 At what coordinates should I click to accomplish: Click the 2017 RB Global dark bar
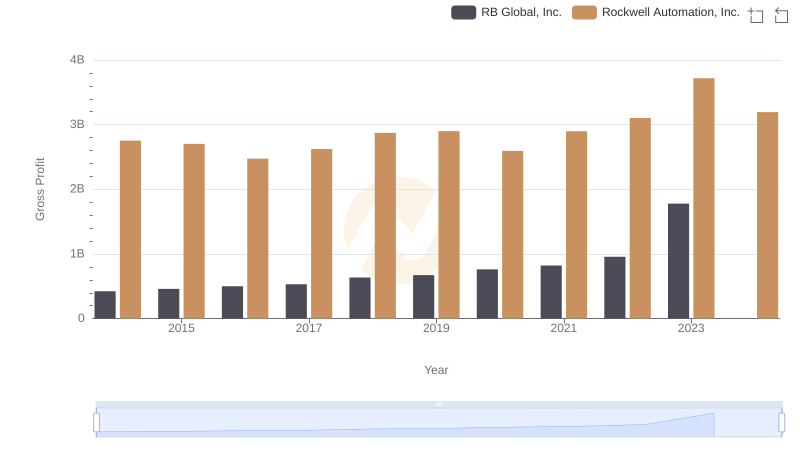pyautogui.click(x=296, y=301)
